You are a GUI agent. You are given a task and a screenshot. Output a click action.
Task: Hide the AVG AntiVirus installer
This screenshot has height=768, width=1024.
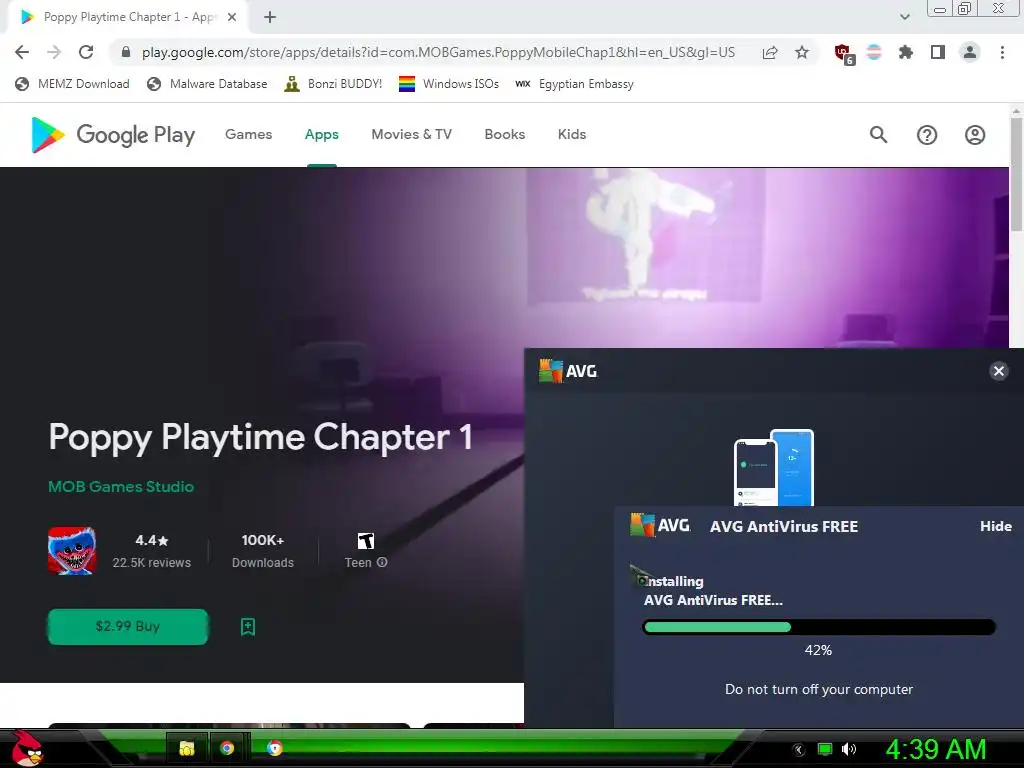click(996, 526)
